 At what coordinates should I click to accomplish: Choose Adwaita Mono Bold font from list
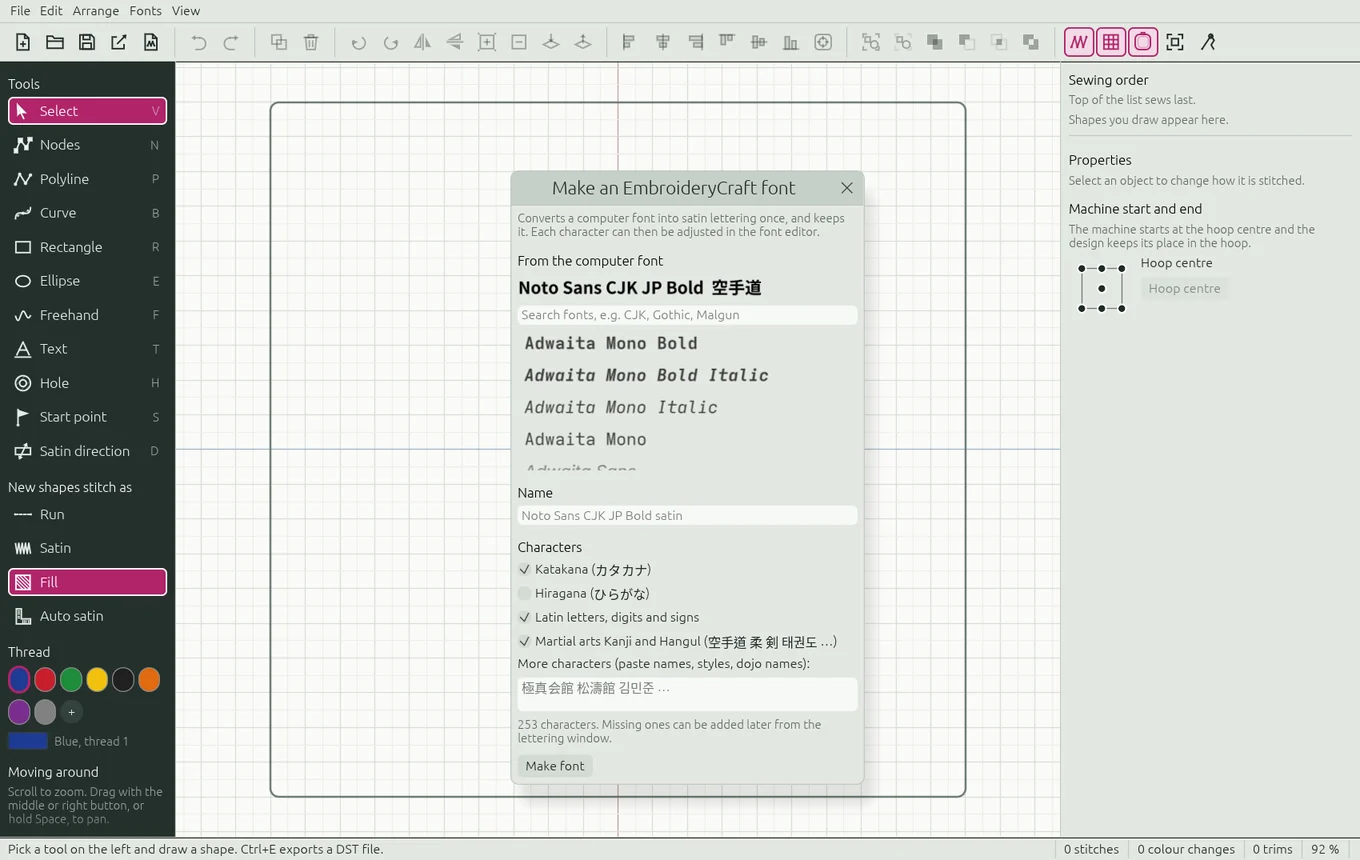(687, 343)
